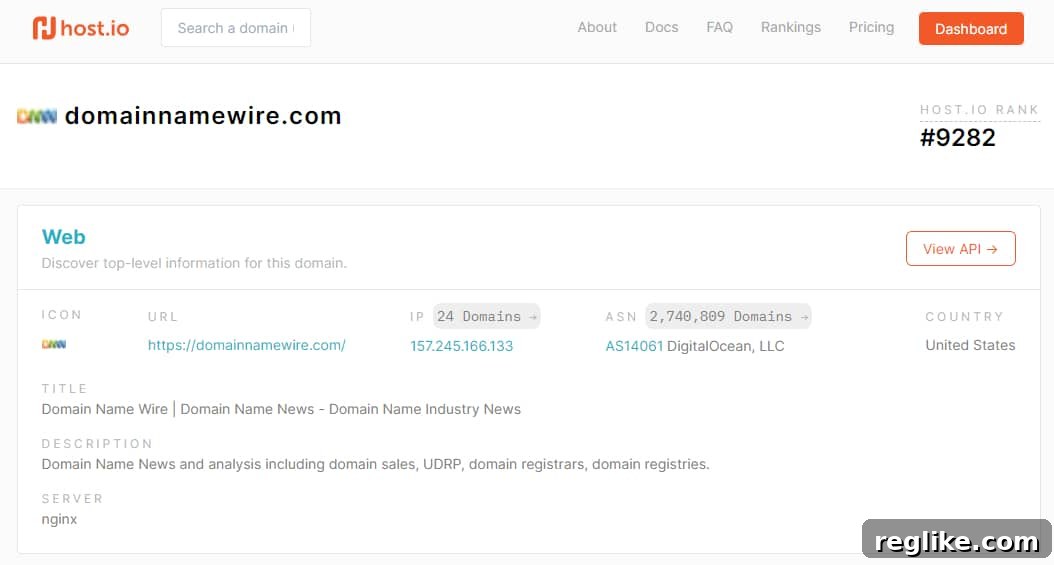Open the Docs menu item

click(661, 28)
